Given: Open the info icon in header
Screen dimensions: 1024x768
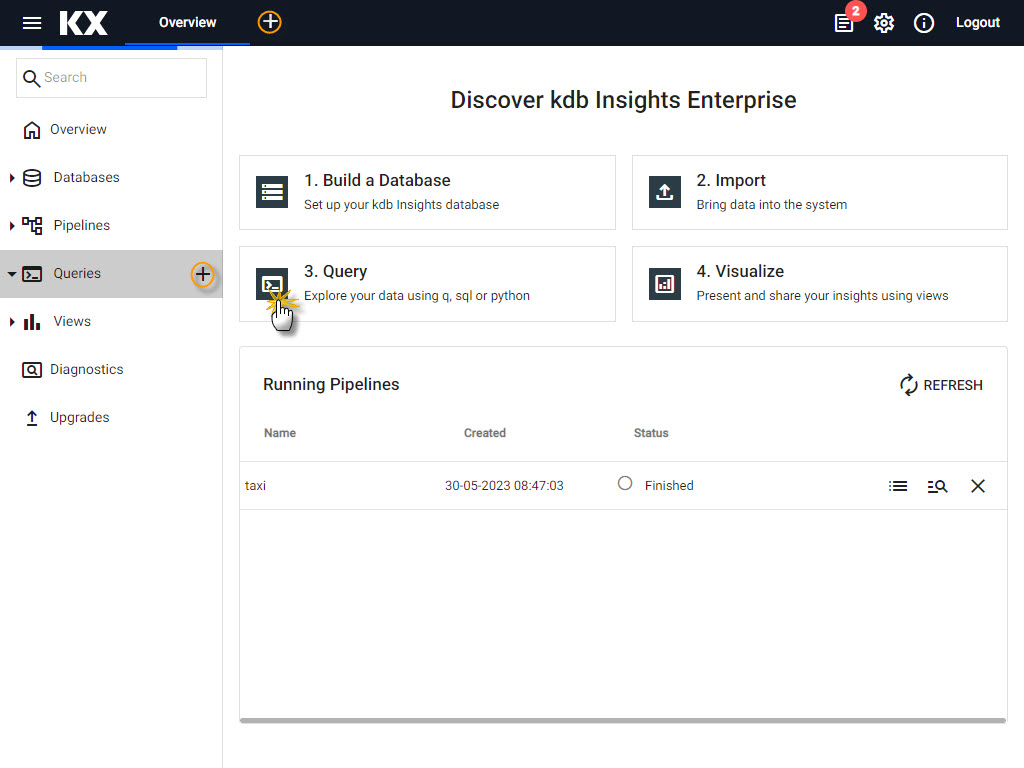Looking at the screenshot, I should [923, 24].
